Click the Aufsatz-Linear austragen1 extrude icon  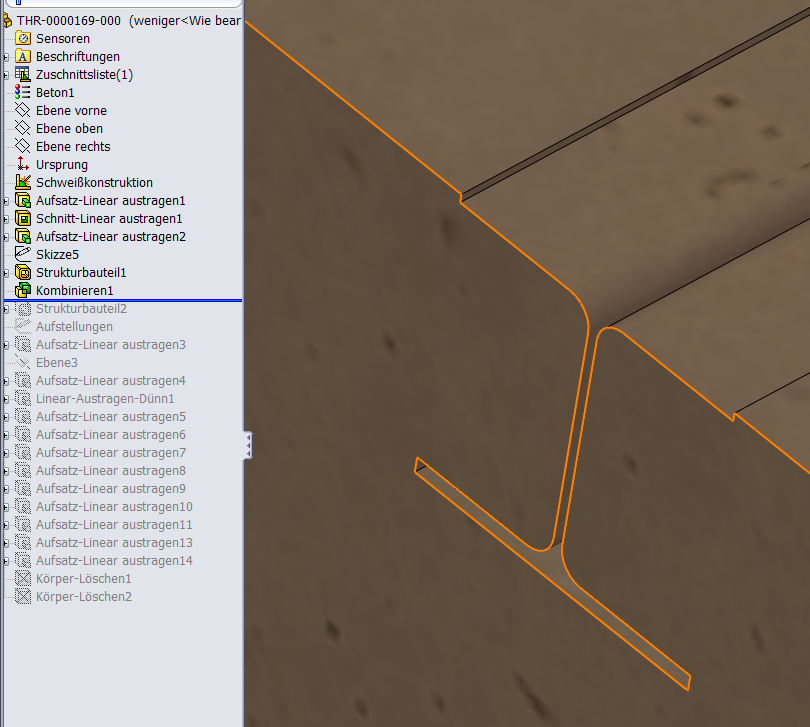[23, 200]
